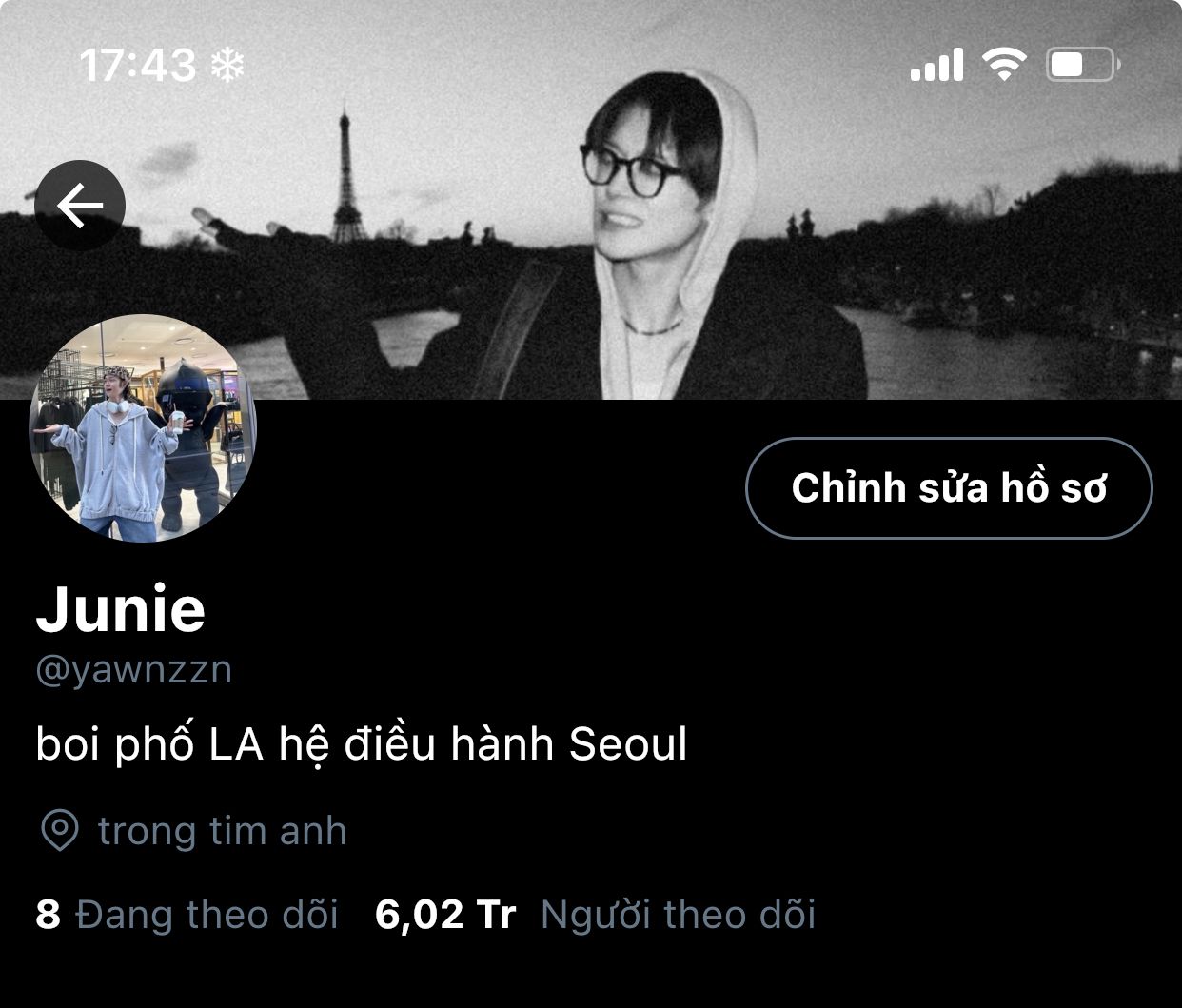Click the 6,02 Tr followers count
The width and height of the screenshot is (1182, 1008).
(x=445, y=915)
